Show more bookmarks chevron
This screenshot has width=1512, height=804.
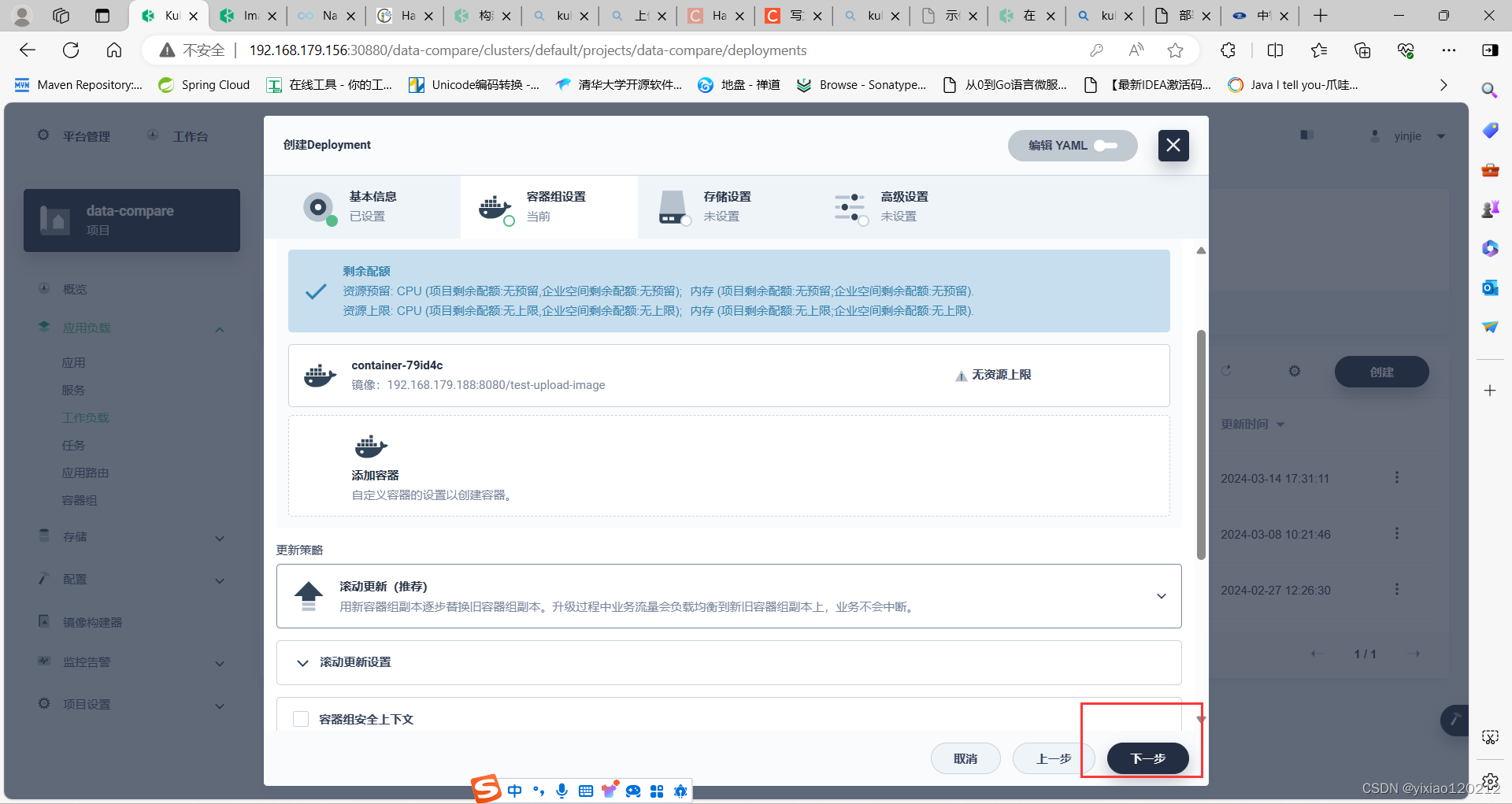pyautogui.click(x=1443, y=85)
